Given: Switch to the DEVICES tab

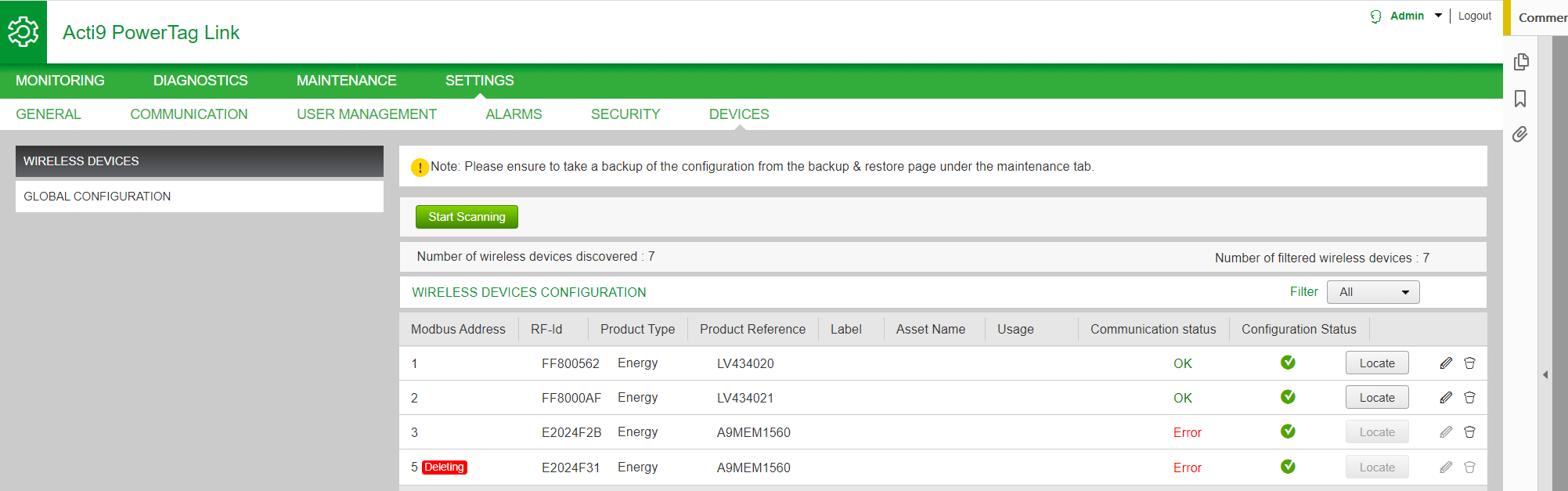Looking at the screenshot, I should (739, 114).
